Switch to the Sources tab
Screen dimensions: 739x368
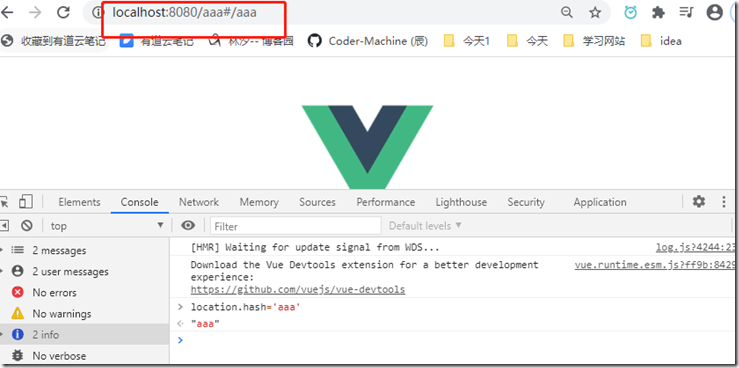[x=317, y=202]
